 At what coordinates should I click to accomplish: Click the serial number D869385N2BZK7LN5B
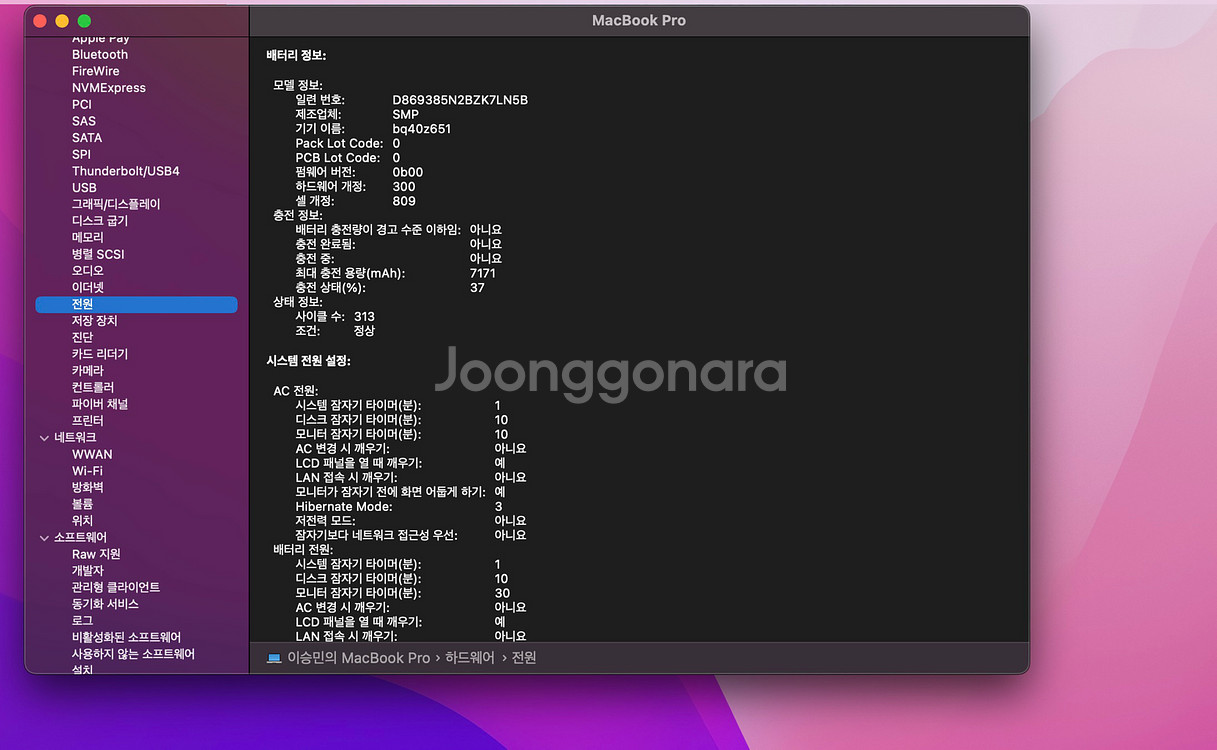coord(460,100)
